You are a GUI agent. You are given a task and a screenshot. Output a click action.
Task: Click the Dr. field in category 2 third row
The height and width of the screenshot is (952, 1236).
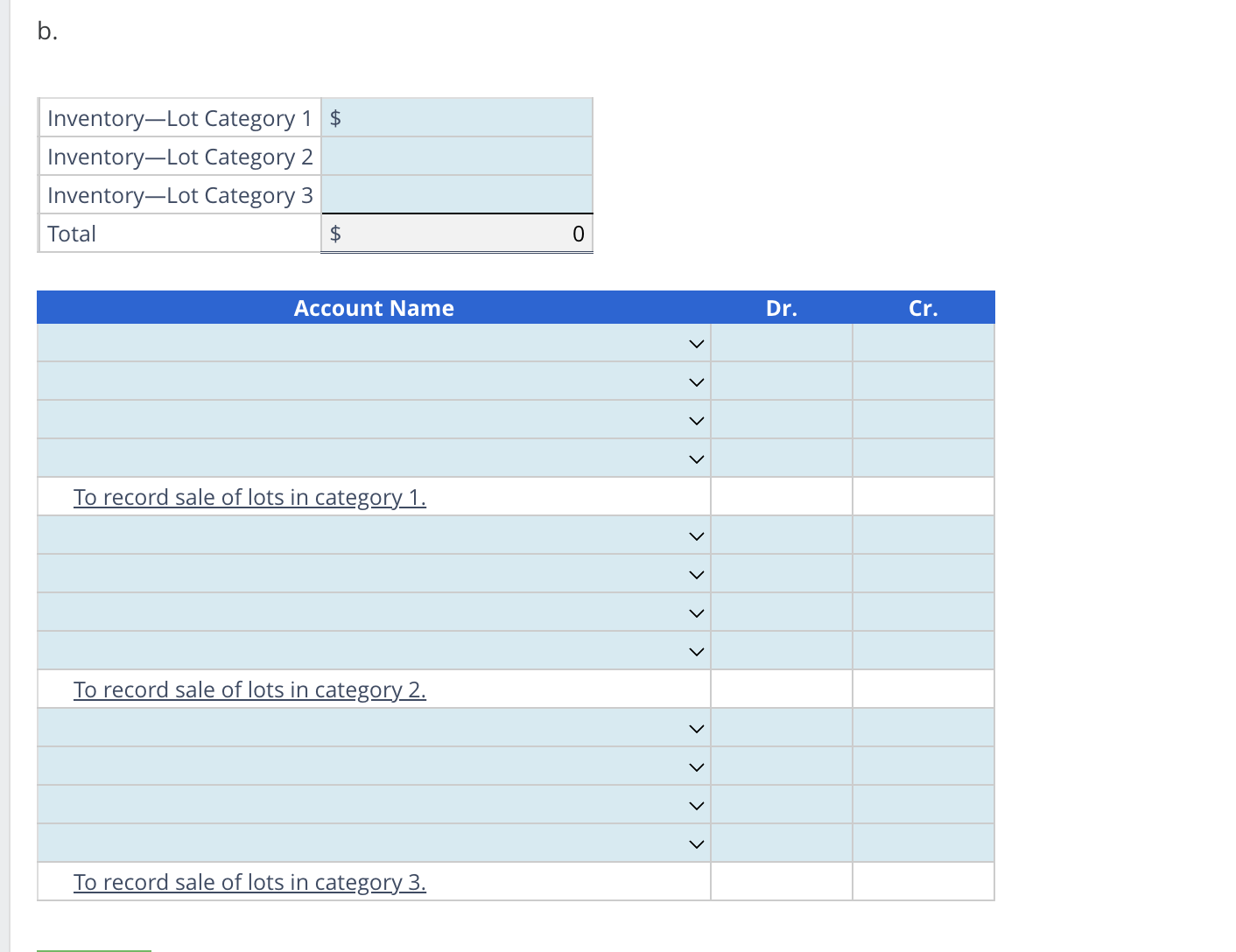click(782, 612)
